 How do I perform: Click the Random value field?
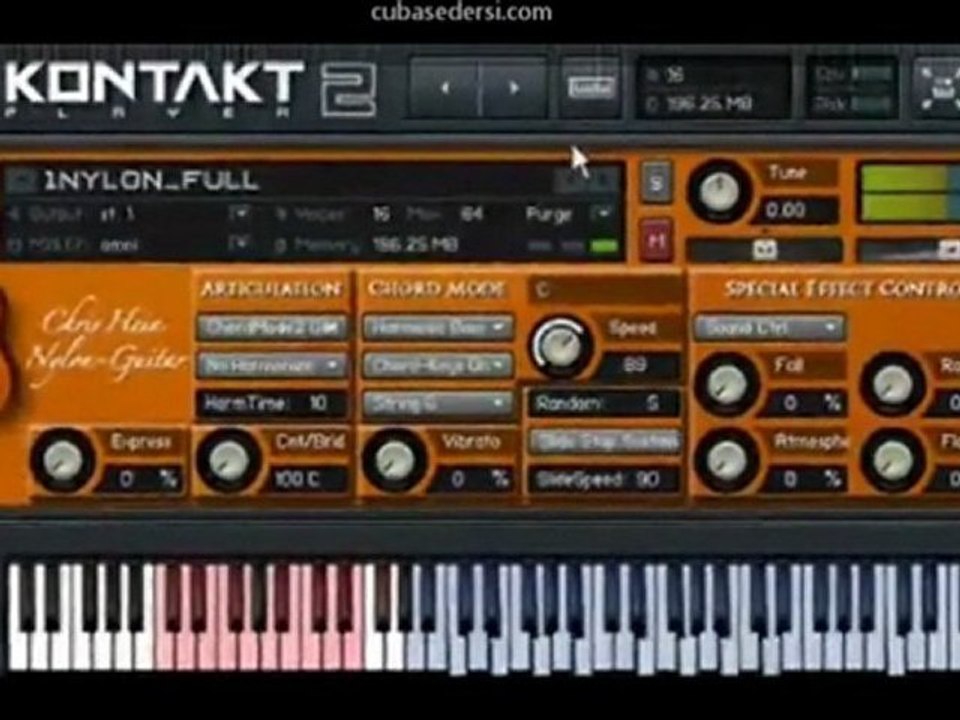pos(604,403)
